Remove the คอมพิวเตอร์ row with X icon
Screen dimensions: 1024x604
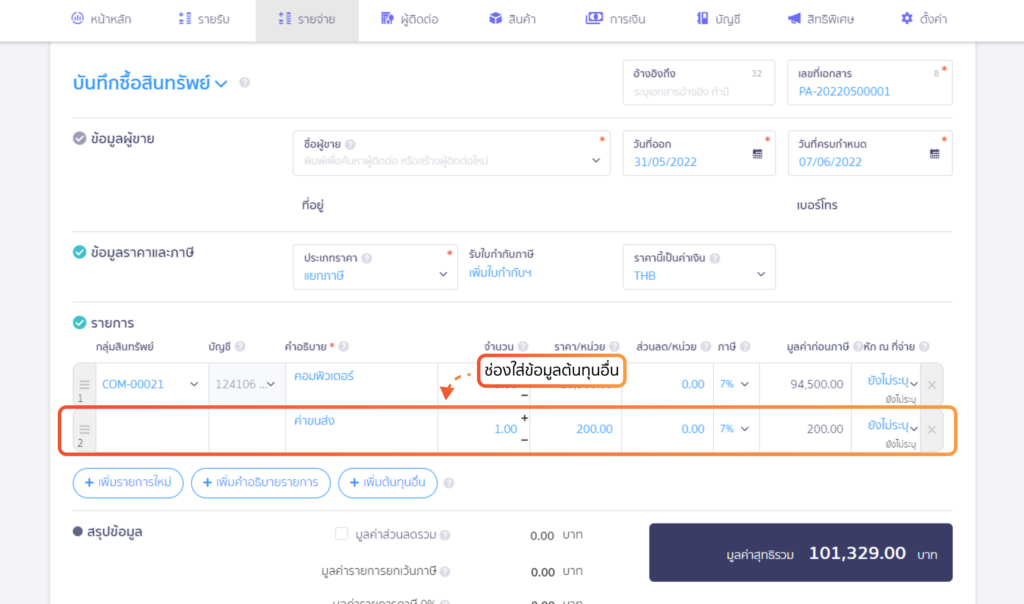click(932, 385)
